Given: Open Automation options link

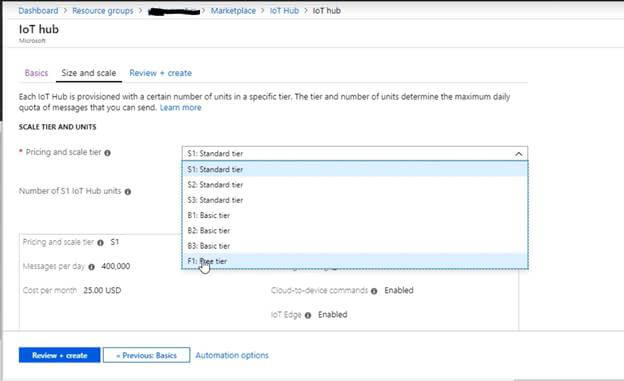Looking at the screenshot, I should (x=232, y=355).
